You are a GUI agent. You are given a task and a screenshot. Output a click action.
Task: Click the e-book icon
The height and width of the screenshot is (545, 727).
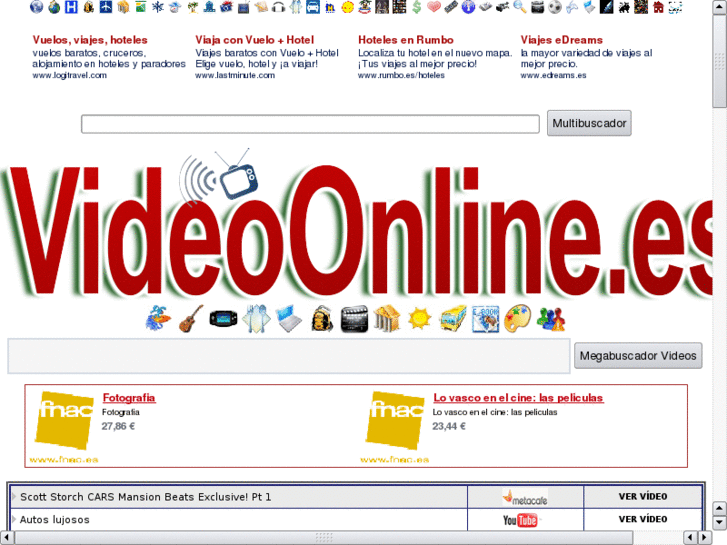coord(485,319)
